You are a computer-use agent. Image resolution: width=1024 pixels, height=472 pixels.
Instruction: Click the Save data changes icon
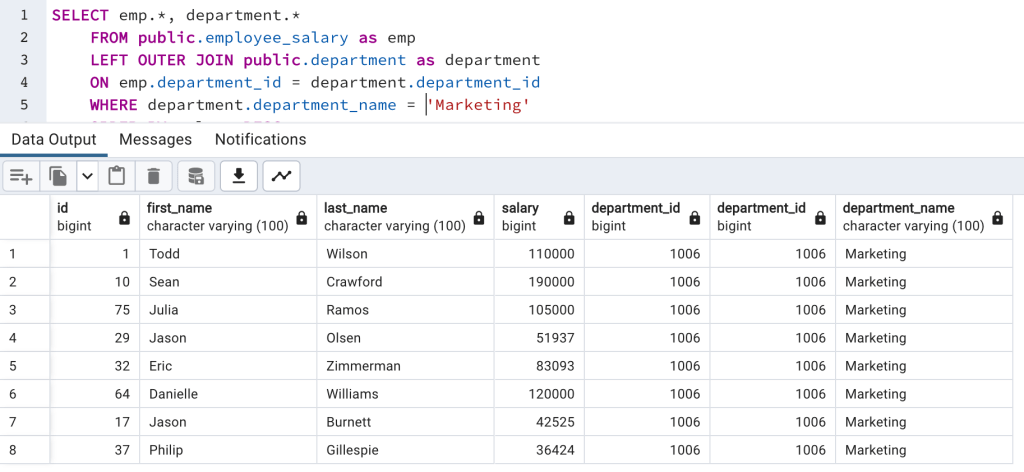(x=196, y=177)
